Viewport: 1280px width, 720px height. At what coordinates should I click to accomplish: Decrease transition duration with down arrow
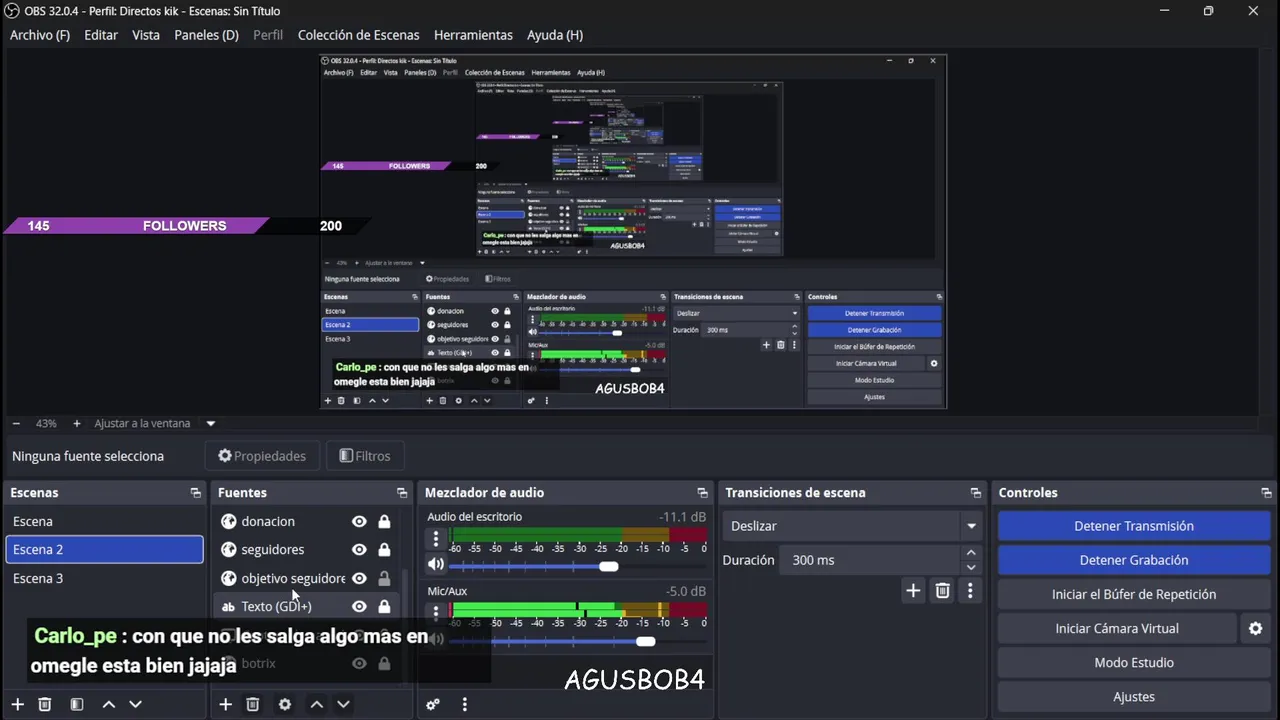tap(971, 567)
